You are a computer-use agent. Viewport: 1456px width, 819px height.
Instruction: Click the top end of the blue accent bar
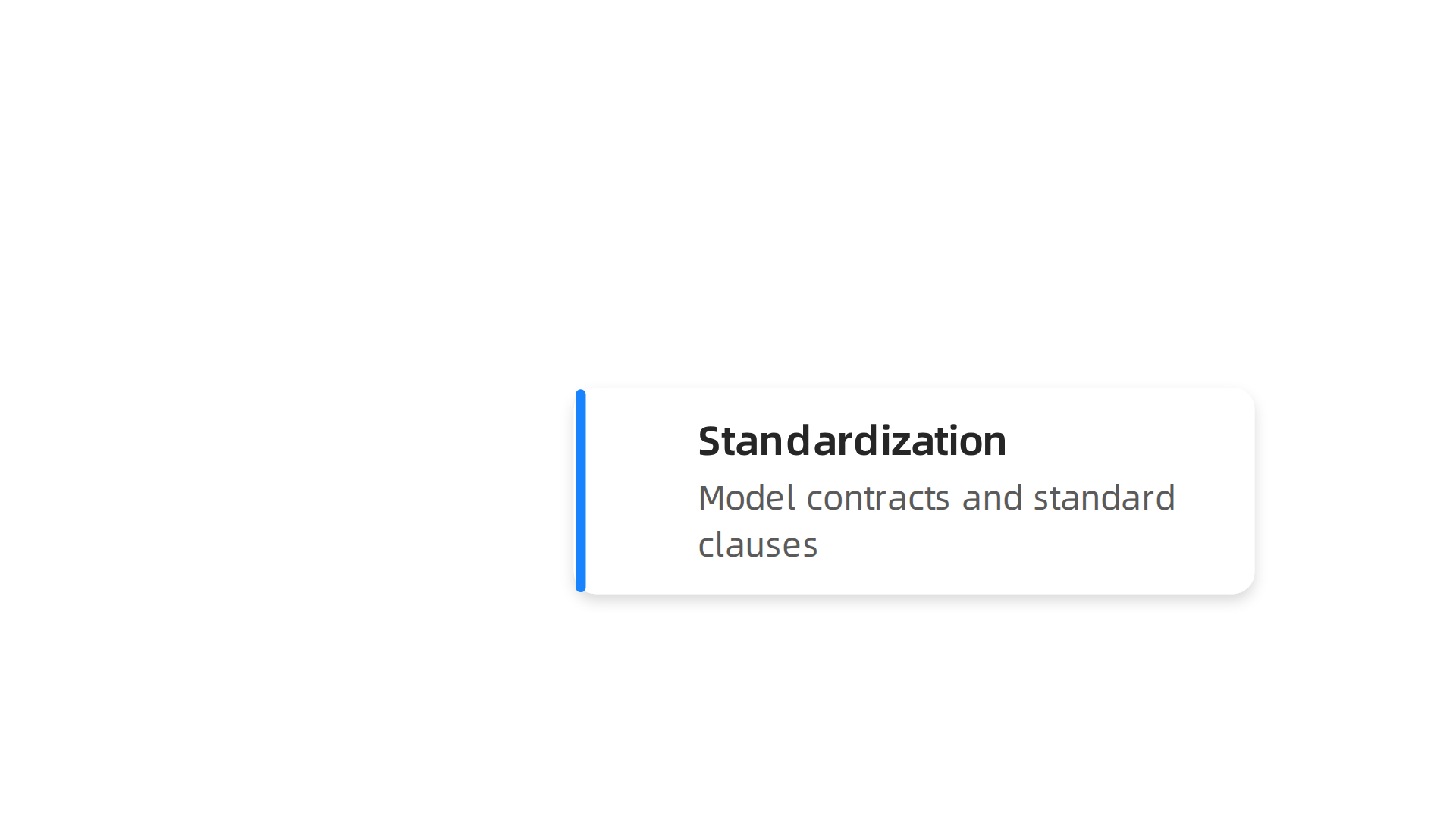[x=581, y=394]
